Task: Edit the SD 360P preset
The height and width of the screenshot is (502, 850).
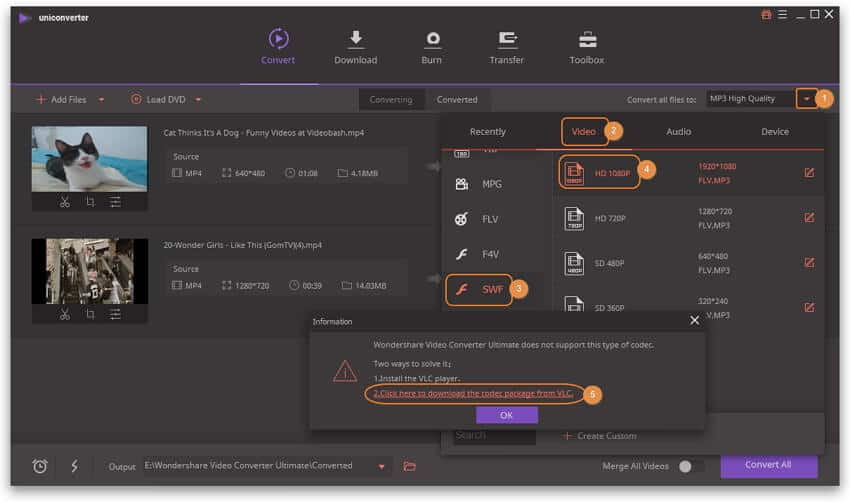Action: (x=809, y=307)
